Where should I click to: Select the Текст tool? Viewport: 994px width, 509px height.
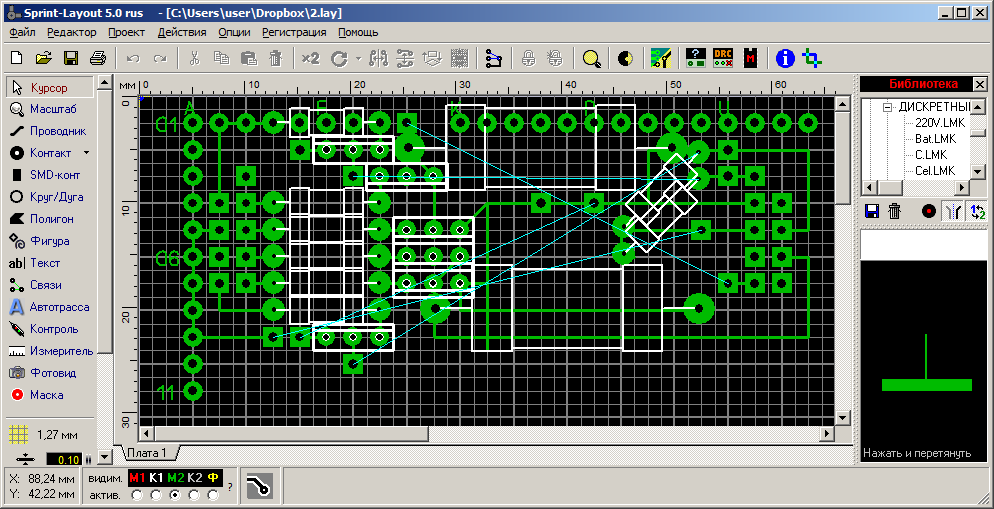(x=49, y=263)
